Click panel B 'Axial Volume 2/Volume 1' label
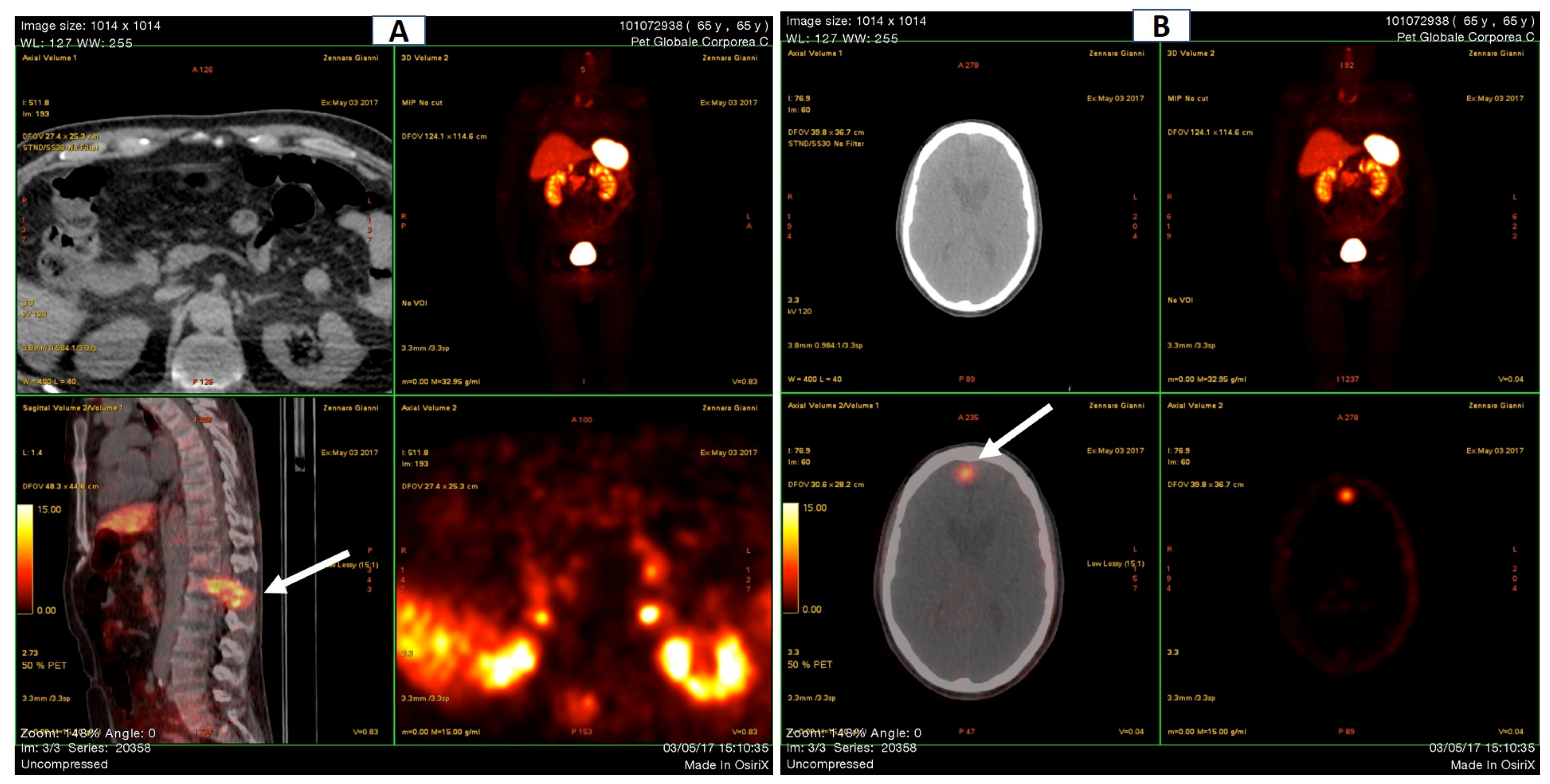 pos(833,405)
